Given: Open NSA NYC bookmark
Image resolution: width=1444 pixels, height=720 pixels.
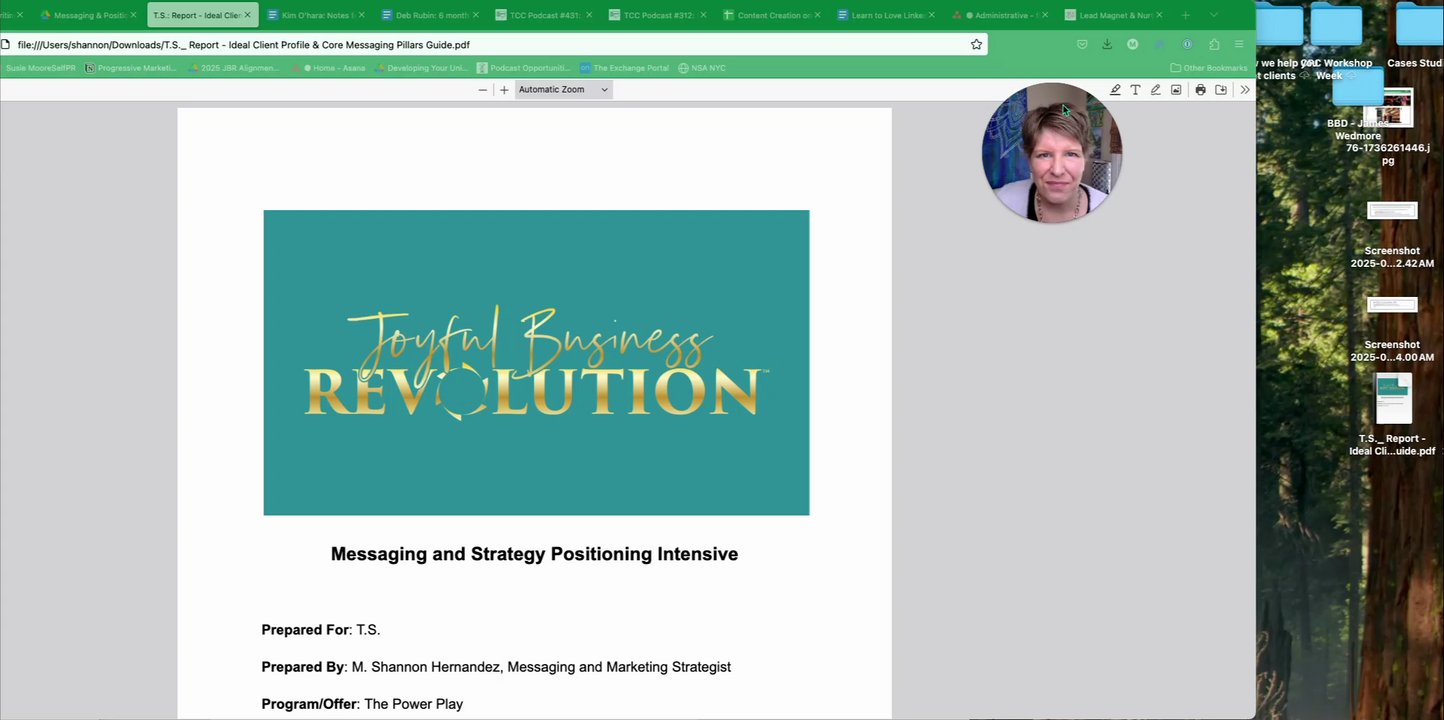Looking at the screenshot, I should [702, 68].
